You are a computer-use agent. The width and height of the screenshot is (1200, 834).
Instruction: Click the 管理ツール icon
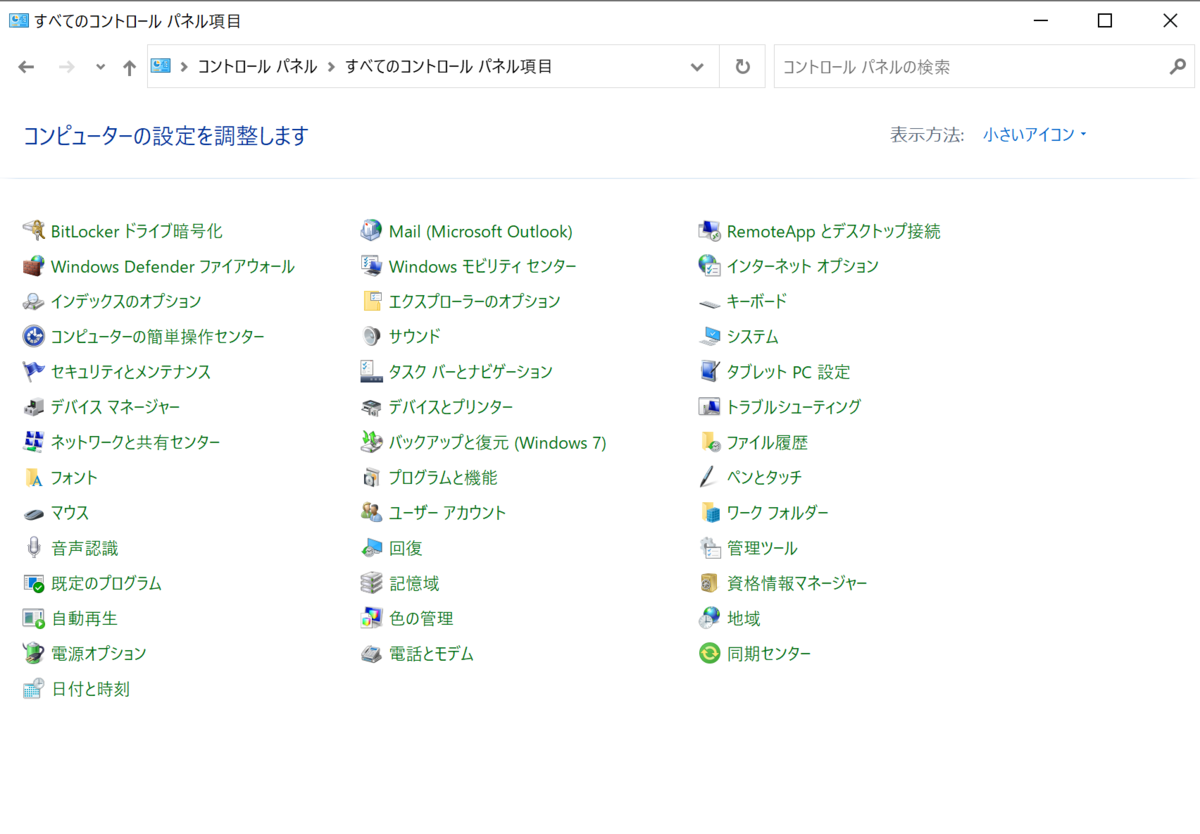click(710, 548)
